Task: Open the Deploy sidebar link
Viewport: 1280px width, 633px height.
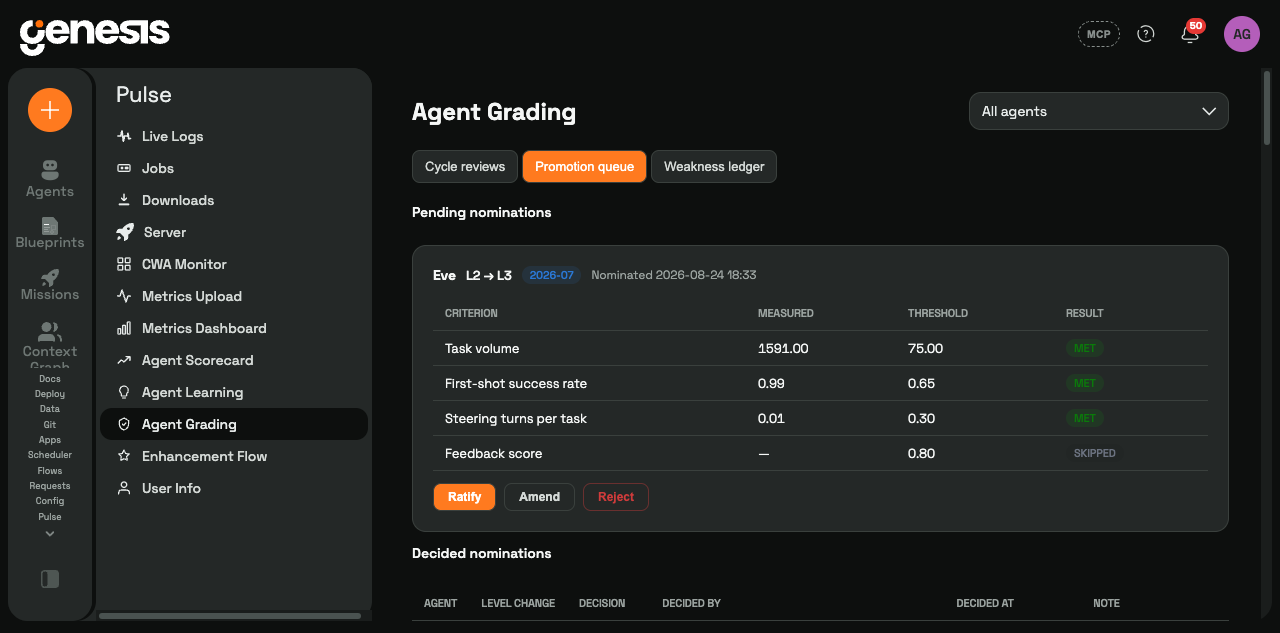Action: [x=50, y=394]
